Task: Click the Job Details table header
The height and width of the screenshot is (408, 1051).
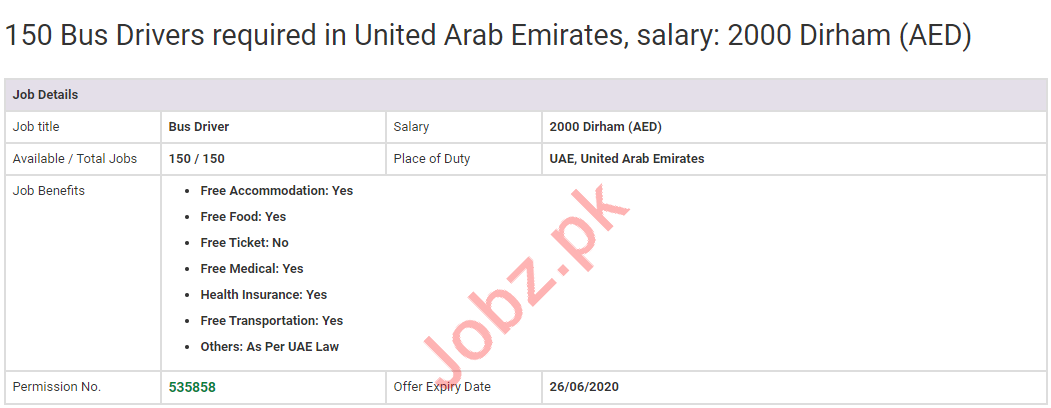Action: [46, 95]
